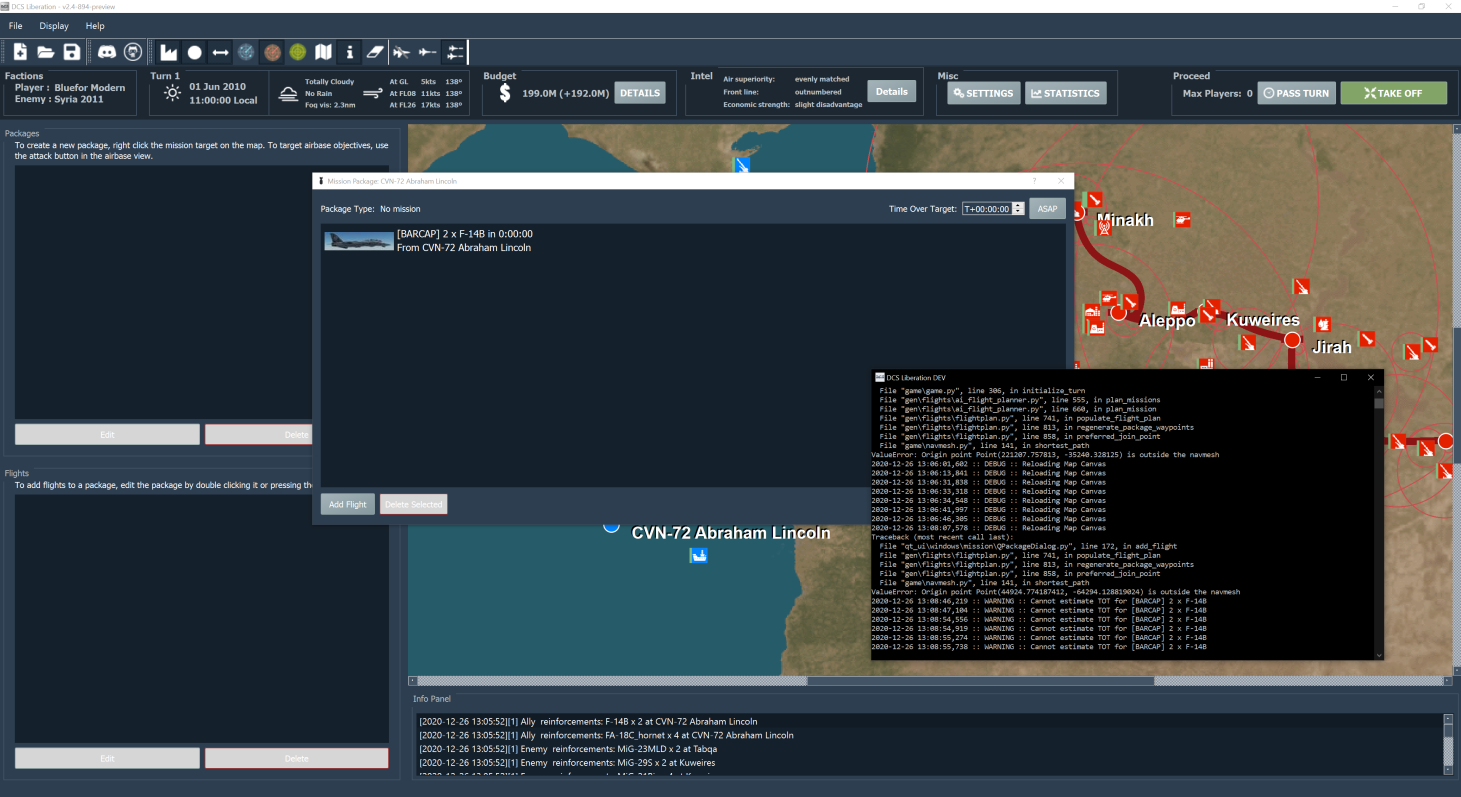
Task: Open the File menu
Action: (x=15, y=26)
